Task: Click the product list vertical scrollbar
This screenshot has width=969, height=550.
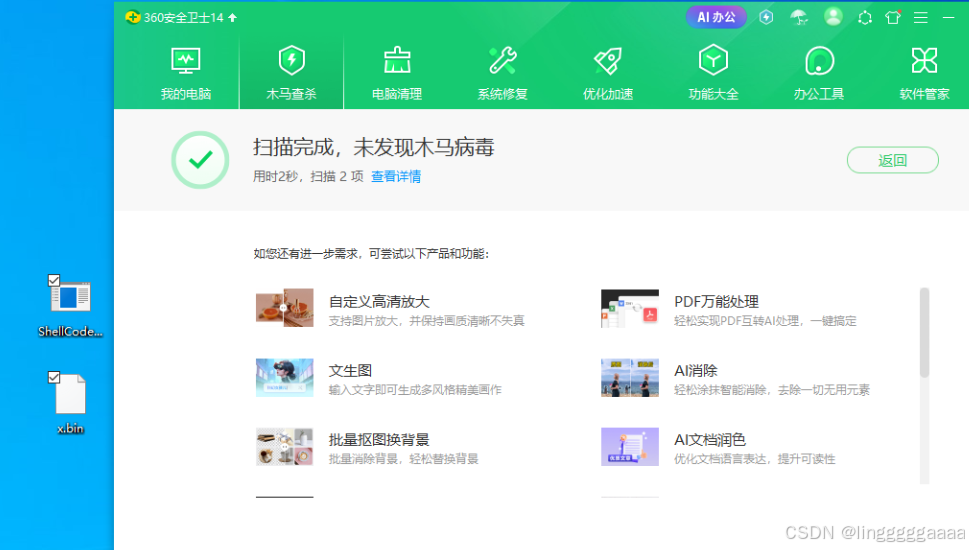Action: 925,332
